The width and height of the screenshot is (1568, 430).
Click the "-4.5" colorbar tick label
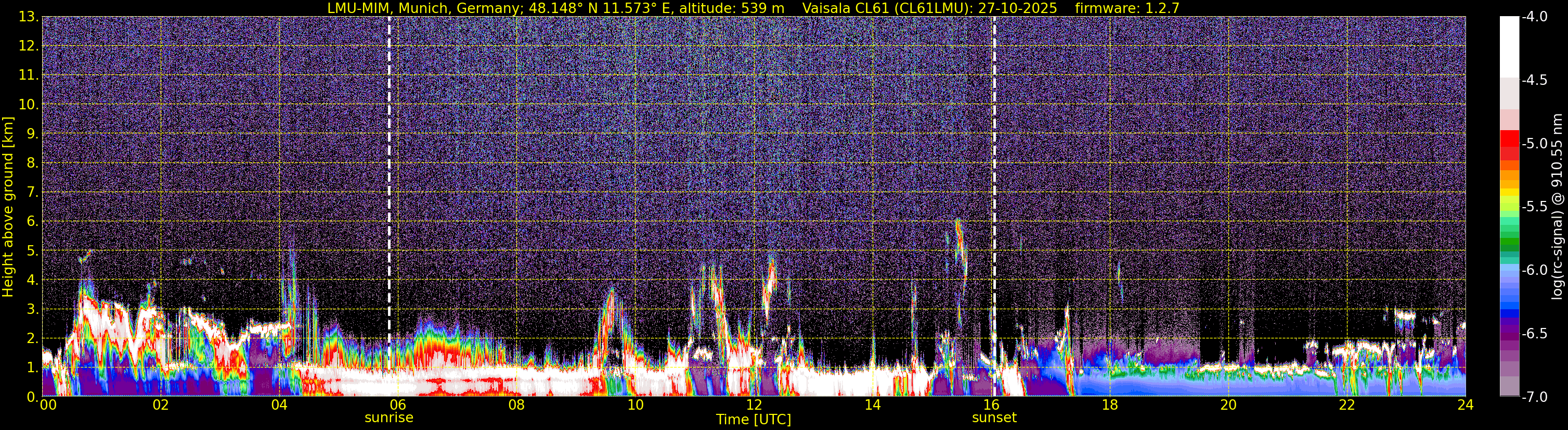(x=1534, y=80)
